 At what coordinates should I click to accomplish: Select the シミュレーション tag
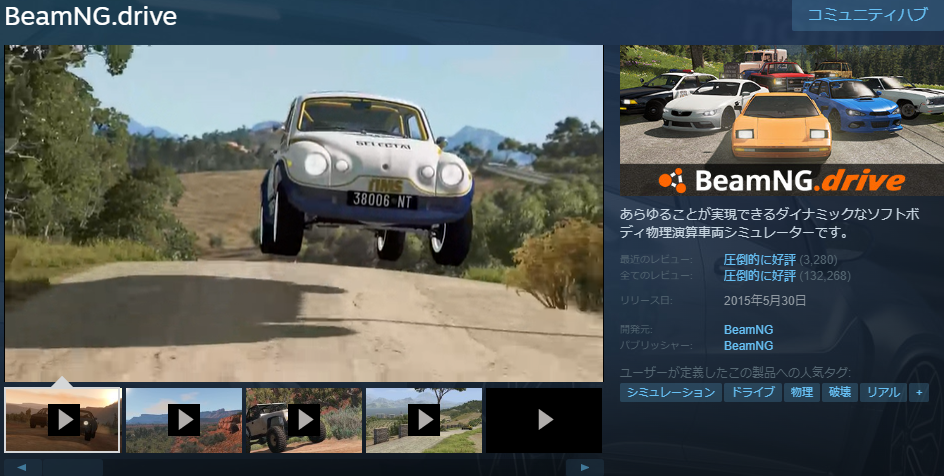coord(671,392)
